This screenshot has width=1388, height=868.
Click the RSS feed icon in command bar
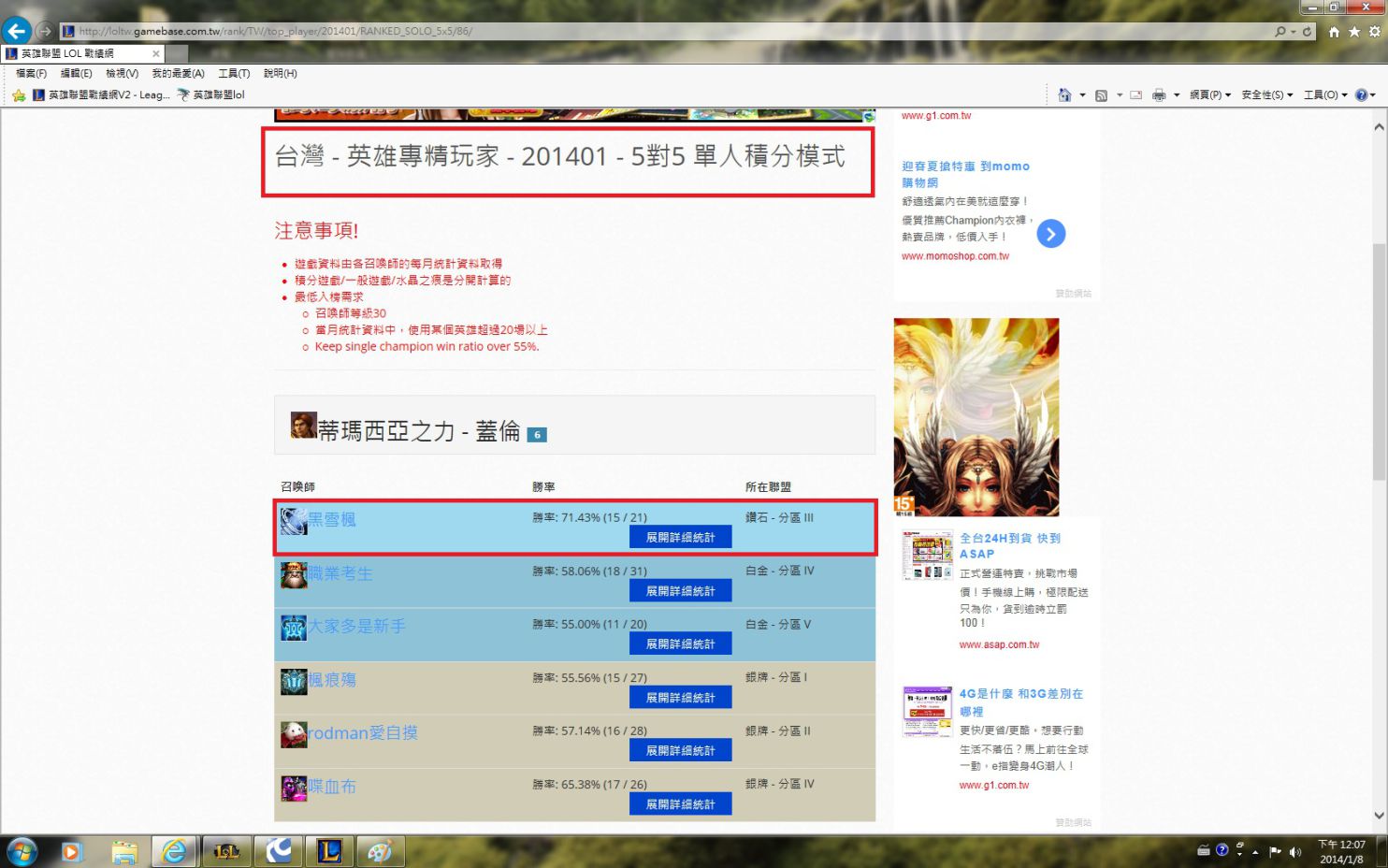click(1102, 95)
